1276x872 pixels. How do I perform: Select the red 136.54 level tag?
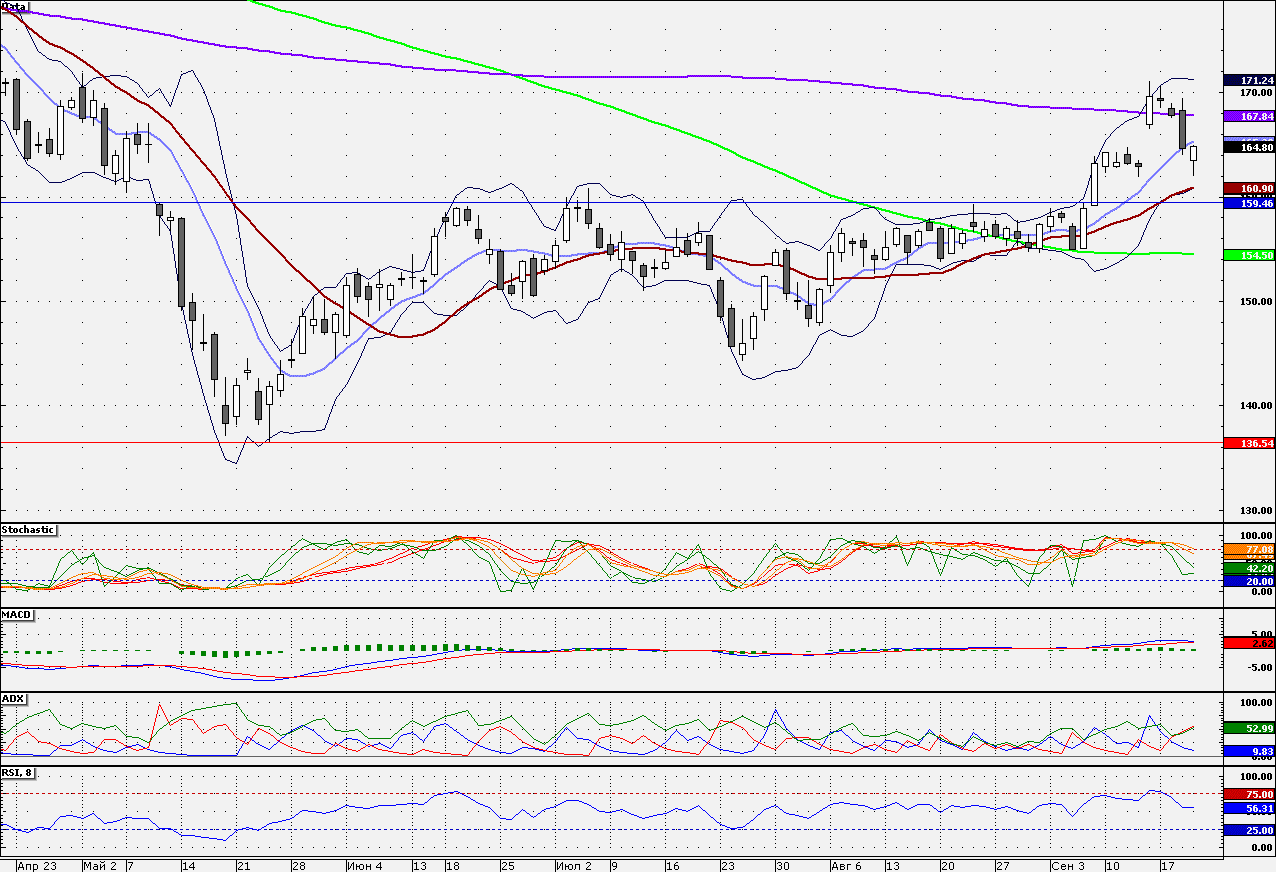pos(1249,442)
